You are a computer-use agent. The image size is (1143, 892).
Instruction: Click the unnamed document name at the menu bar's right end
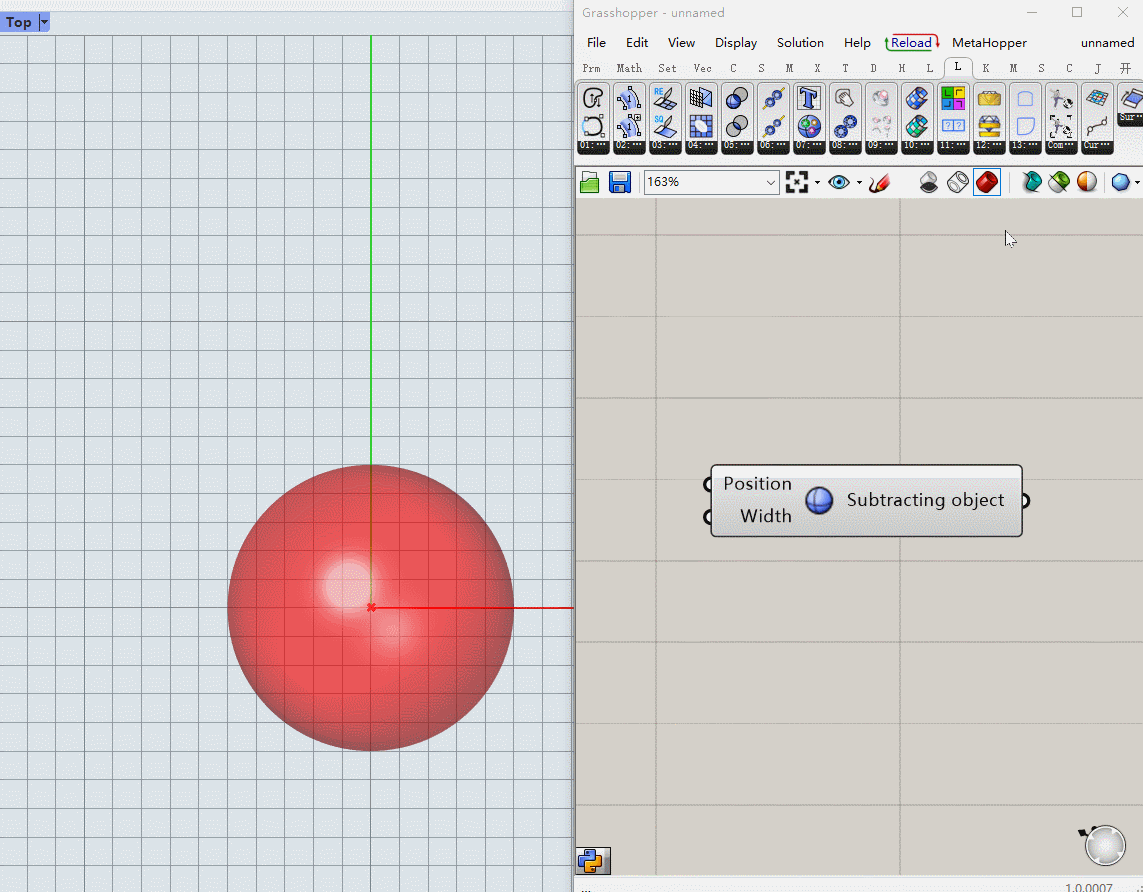pos(1107,43)
